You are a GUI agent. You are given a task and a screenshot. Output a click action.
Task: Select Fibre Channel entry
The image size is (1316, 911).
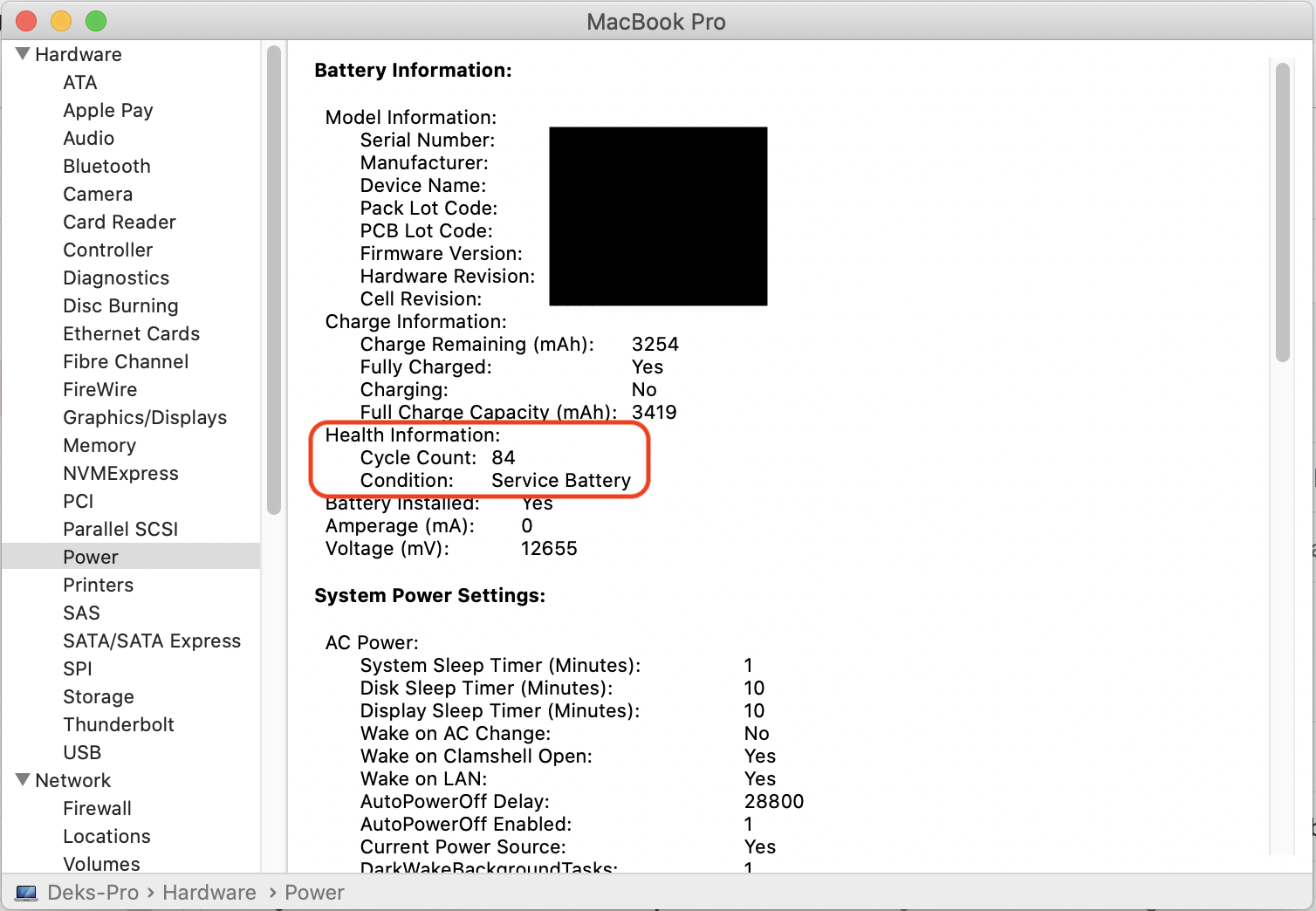[x=126, y=361]
